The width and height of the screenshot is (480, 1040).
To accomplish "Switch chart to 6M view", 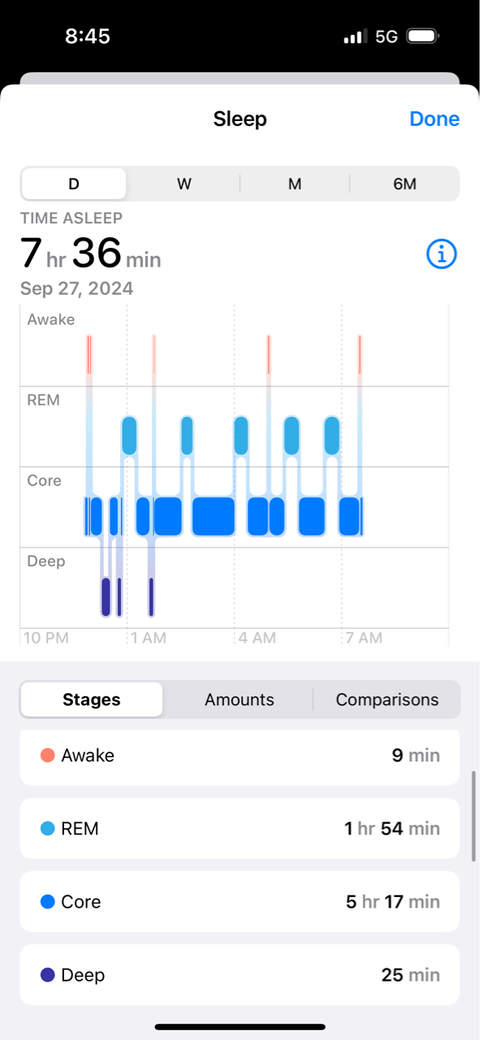I will coord(404,184).
